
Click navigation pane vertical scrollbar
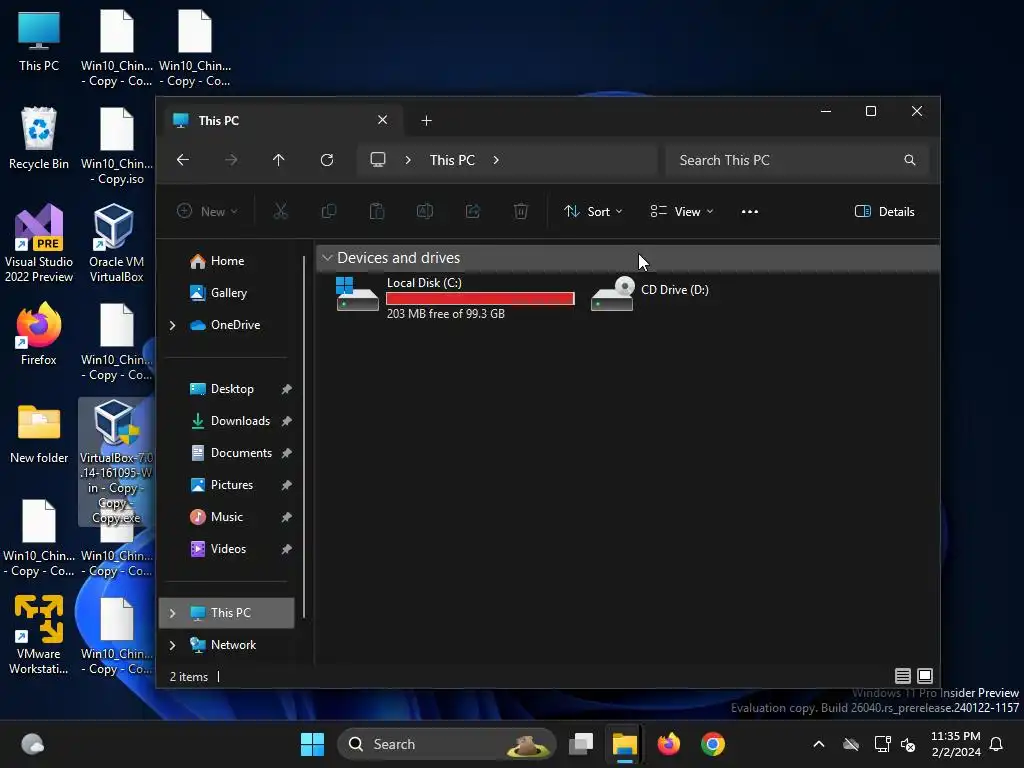[x=304, y=438]
